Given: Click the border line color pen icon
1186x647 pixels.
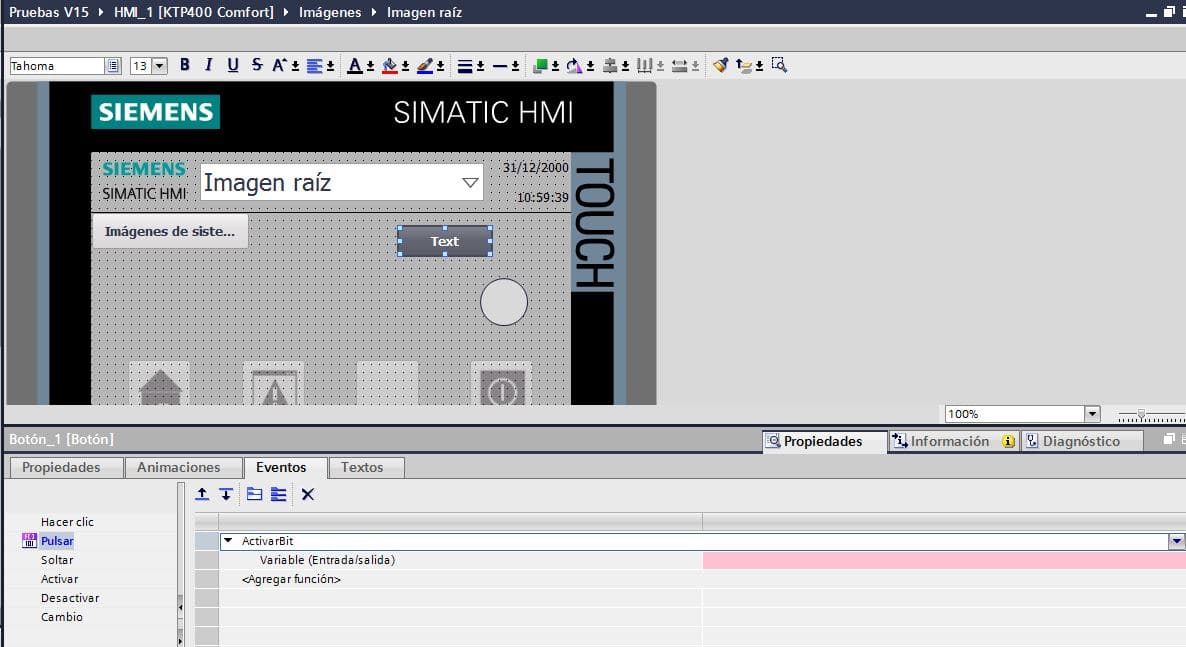Looking at the screenshot, I should (x=425, y=66).
